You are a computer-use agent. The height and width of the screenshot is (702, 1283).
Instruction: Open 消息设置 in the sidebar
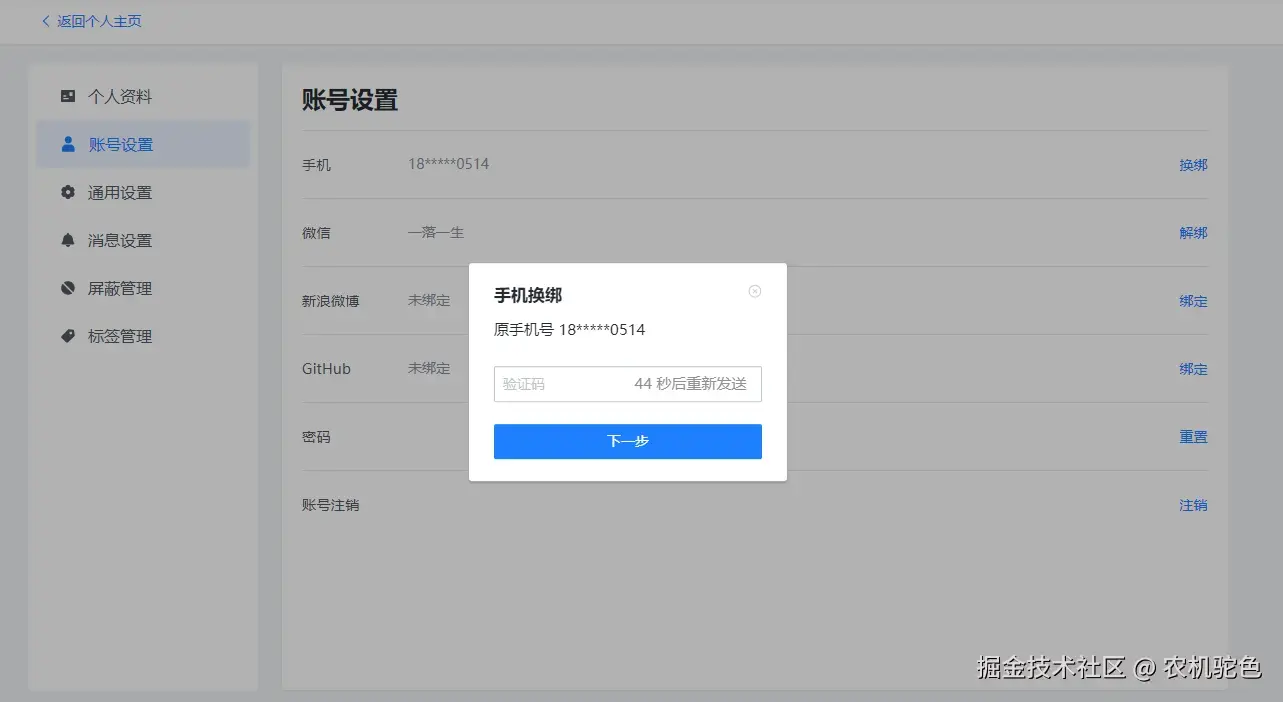(x=143, y=241)
